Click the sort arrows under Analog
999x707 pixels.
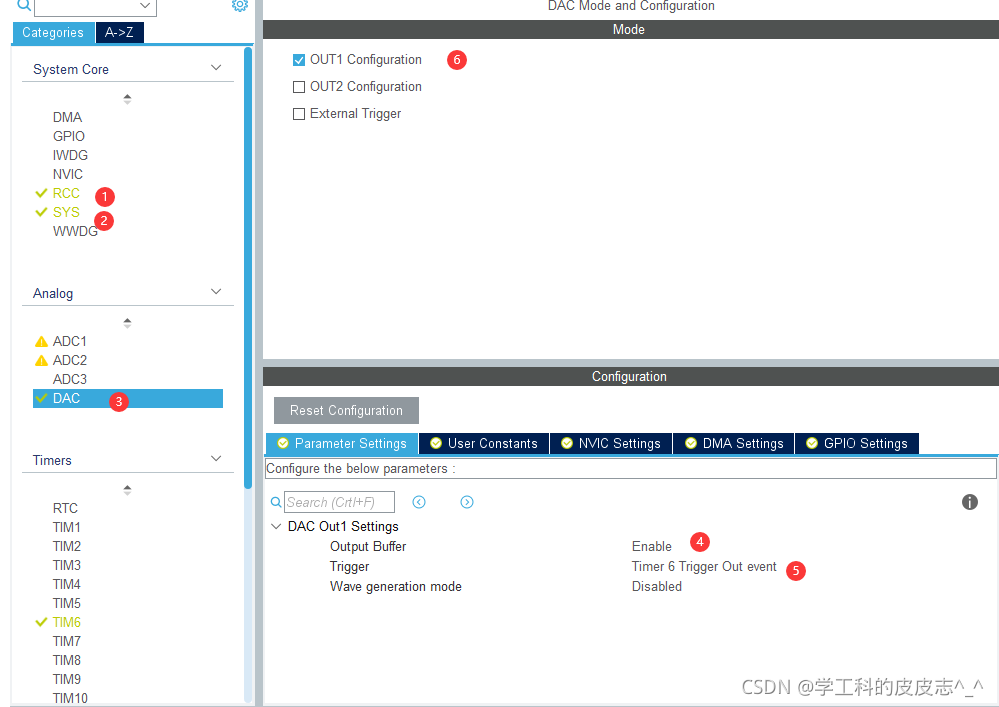[127, 323]
